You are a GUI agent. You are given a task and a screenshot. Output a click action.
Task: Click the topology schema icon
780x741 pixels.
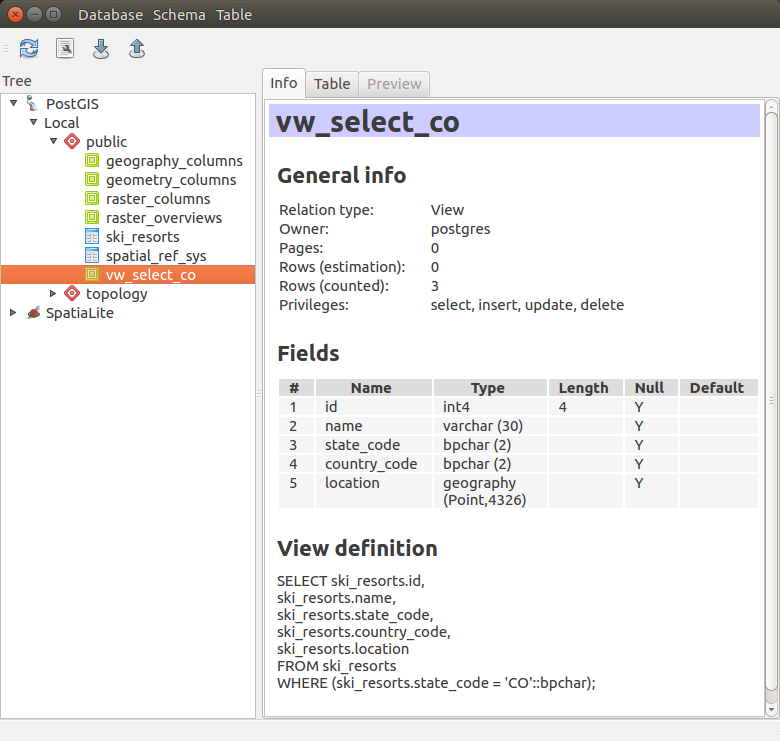coord(72,294)
